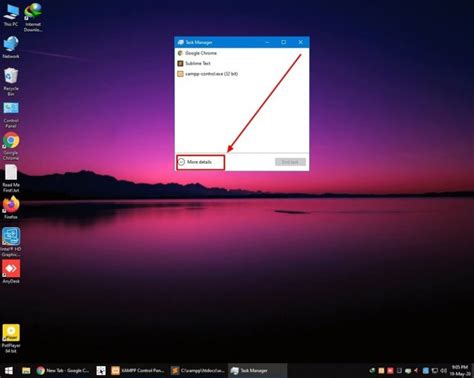Click the xampp-control process icon
The width and height of the screenshot is (474, 378).
pos(180,74)
